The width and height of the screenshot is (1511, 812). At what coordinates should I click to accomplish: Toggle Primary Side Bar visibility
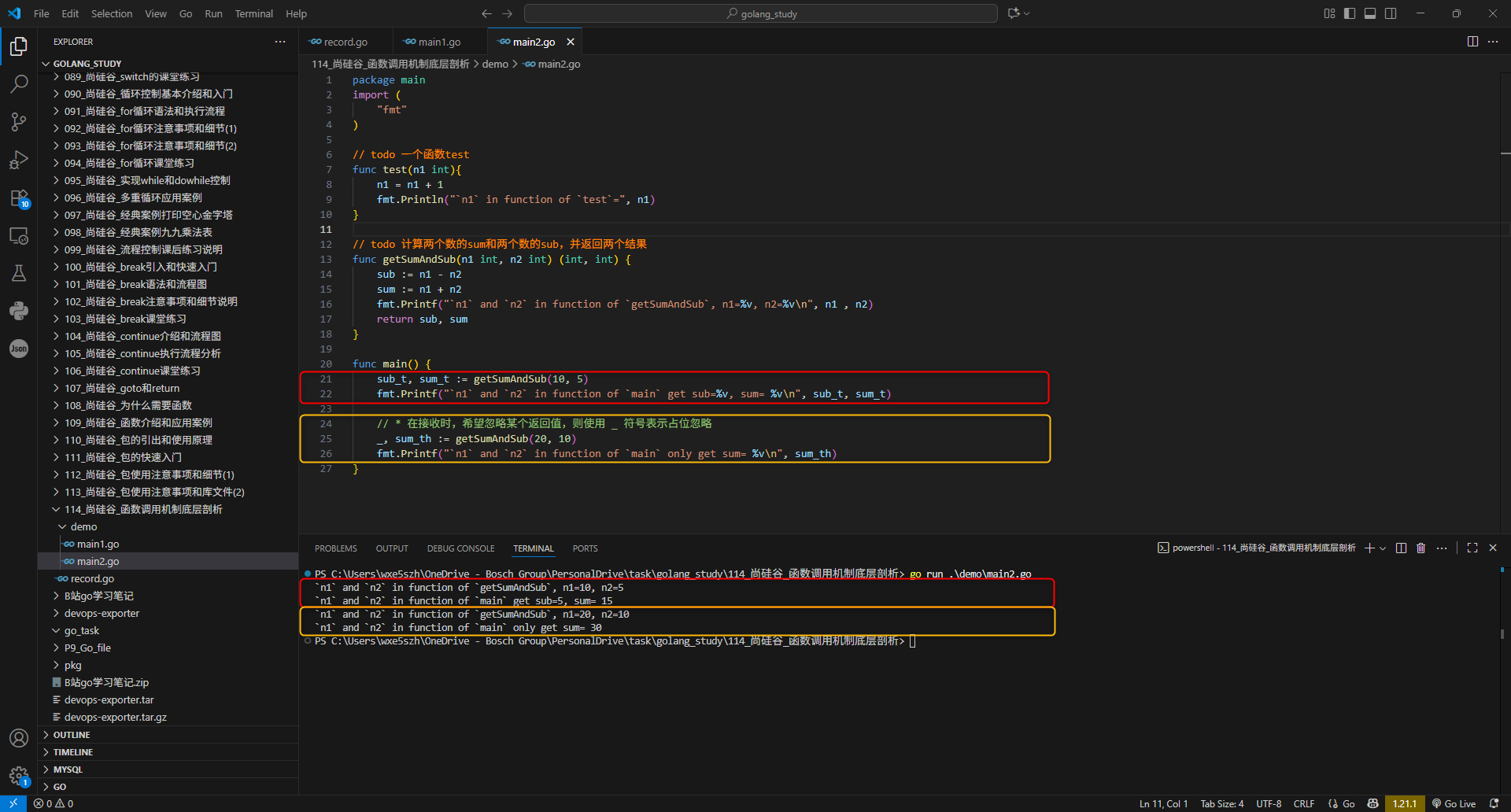[1350, 13]
